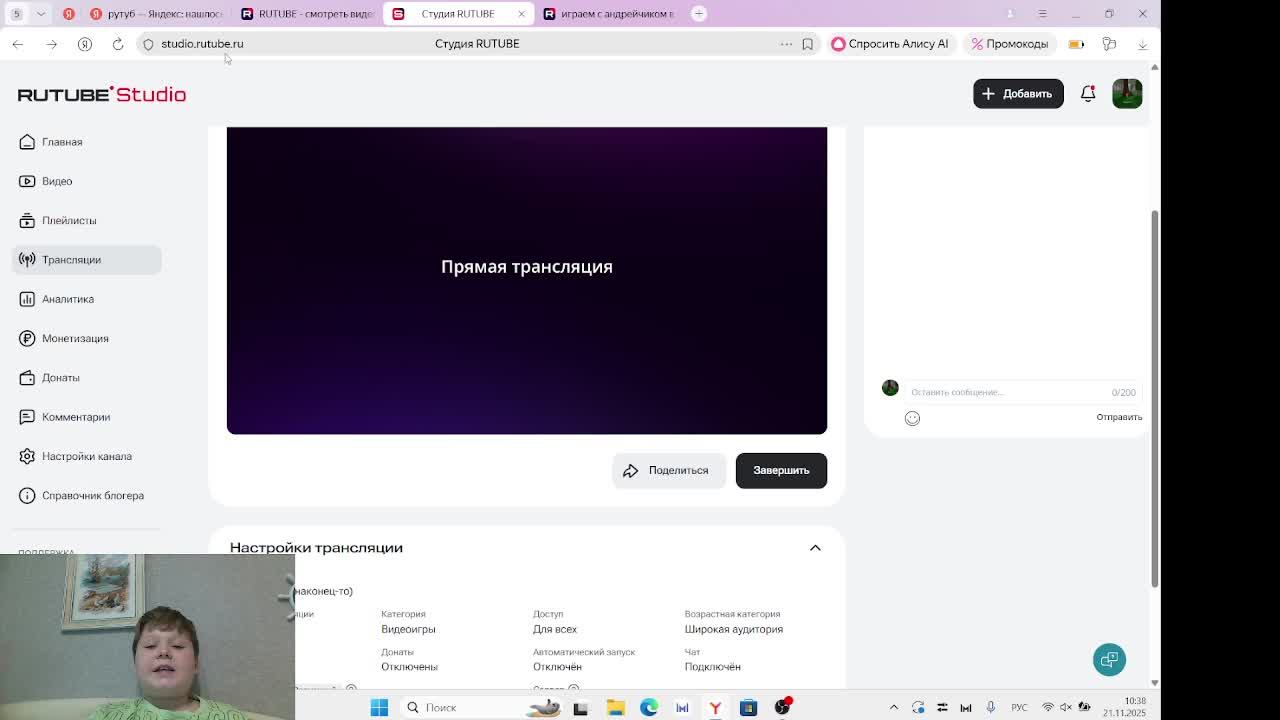This screenshot has height=720, width=1280.
Task: Click the Добавить button
Action: (1018, 93)
